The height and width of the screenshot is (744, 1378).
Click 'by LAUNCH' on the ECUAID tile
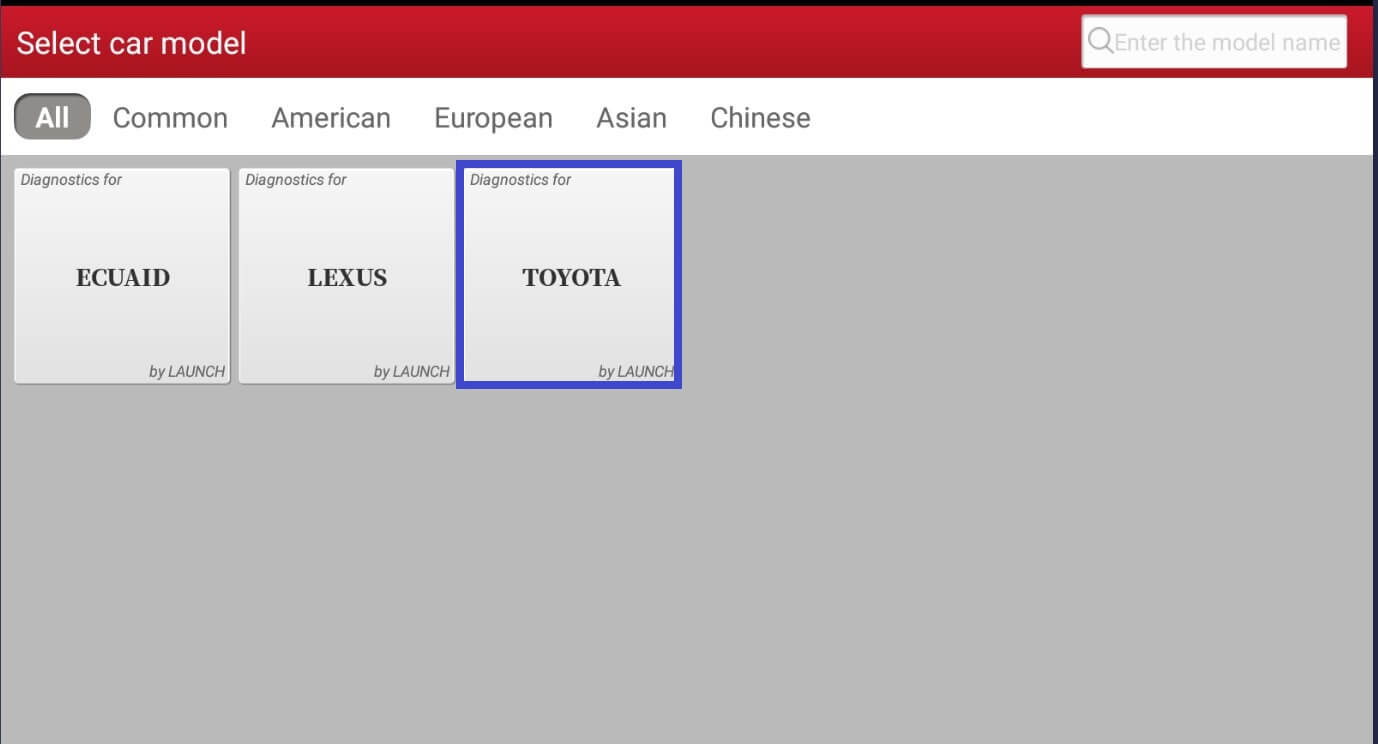(187, 371)
